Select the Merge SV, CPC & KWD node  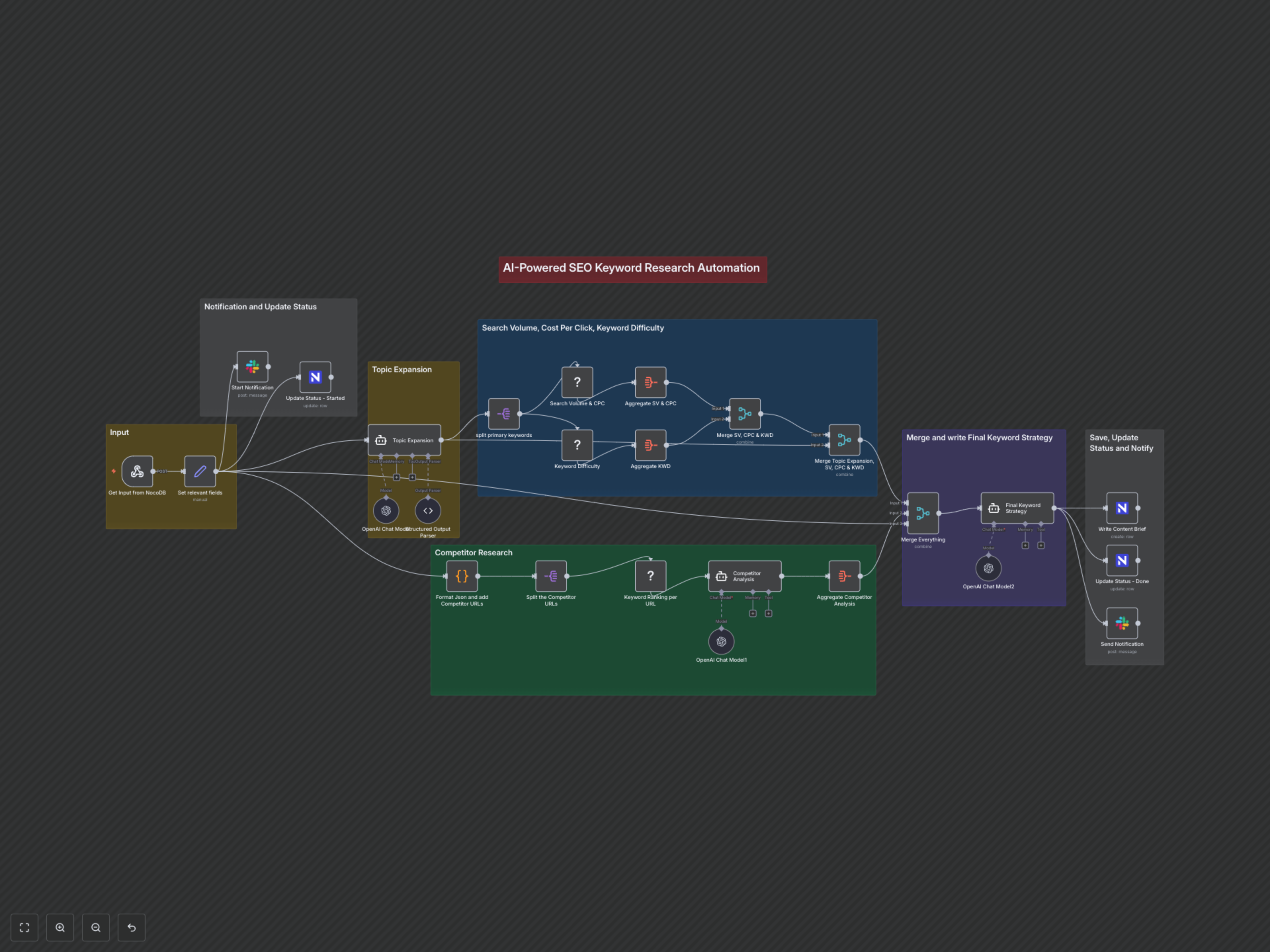click(745, 414)
